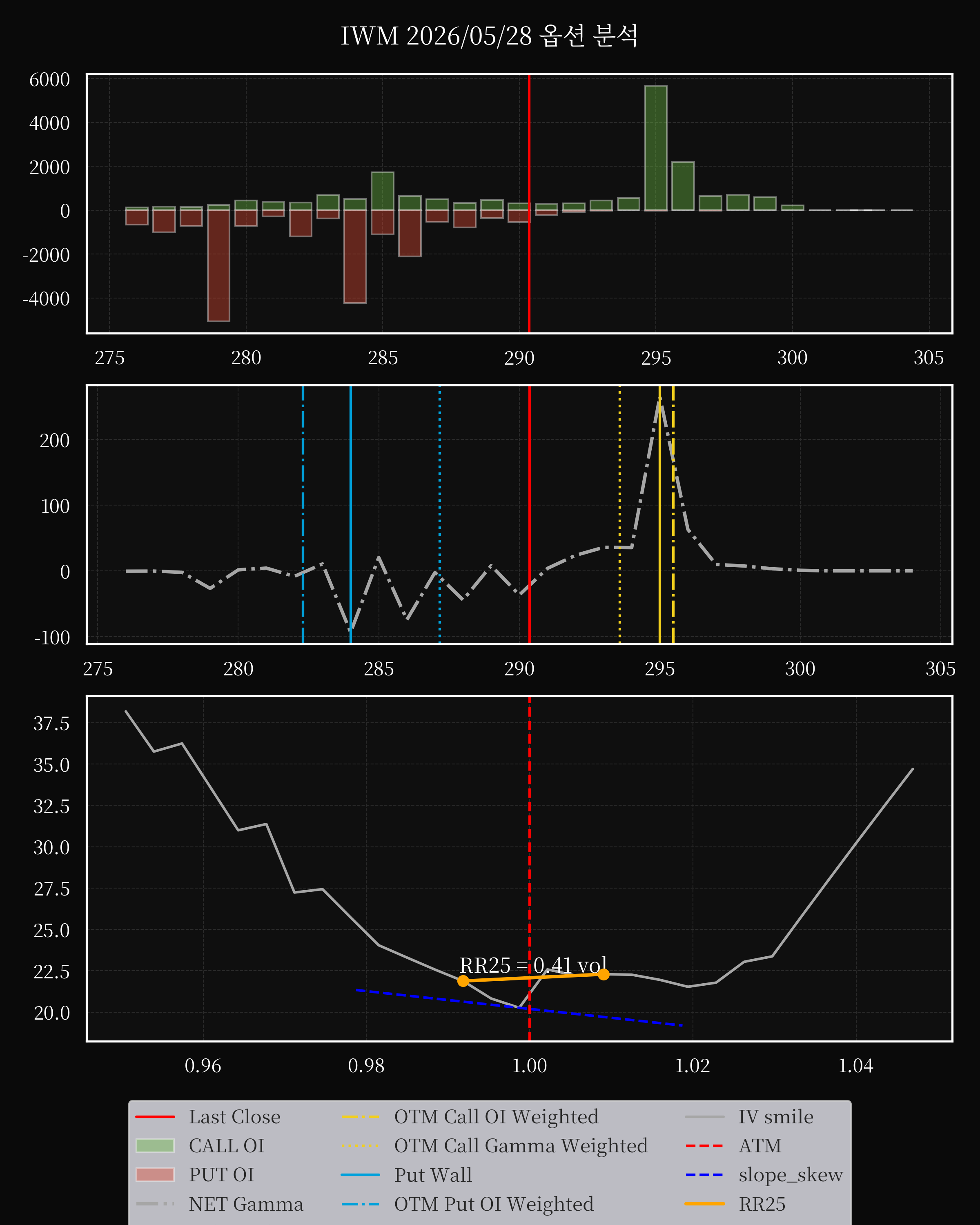Click the left orange RR25 marker dot
The height and width of the screenshot is (1225, 980).
463,981
